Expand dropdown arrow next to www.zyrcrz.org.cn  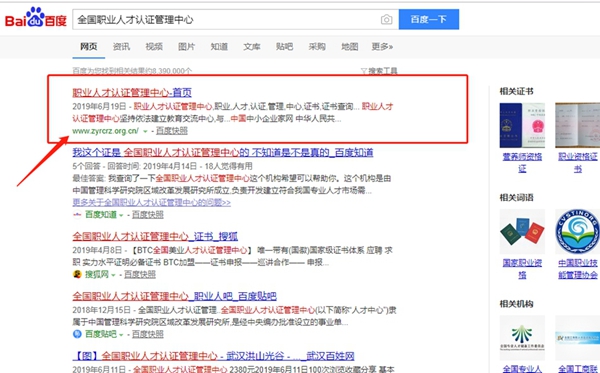[x=145, y=131]
